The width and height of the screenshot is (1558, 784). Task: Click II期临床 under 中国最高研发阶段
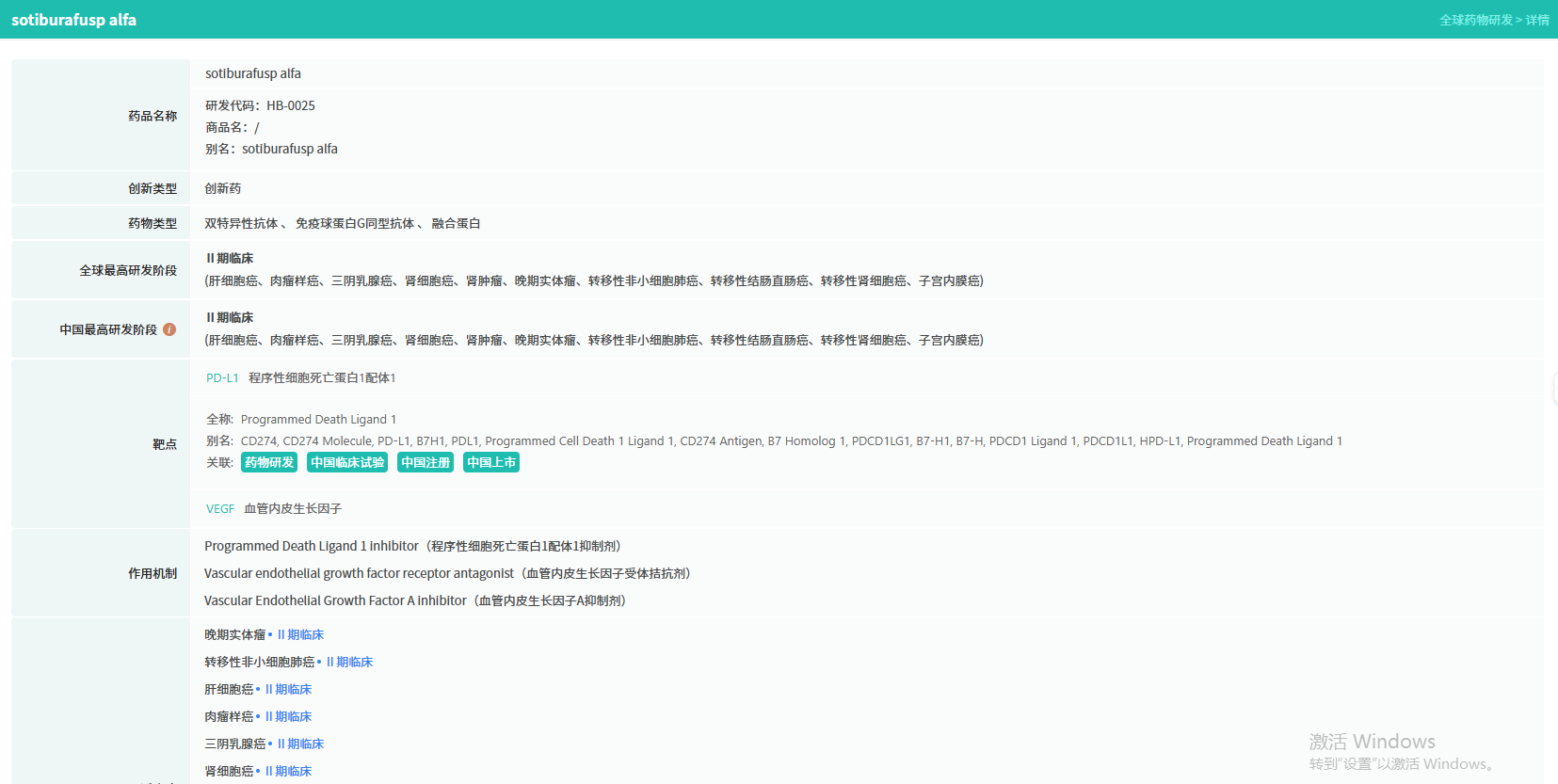coord(230,318)
